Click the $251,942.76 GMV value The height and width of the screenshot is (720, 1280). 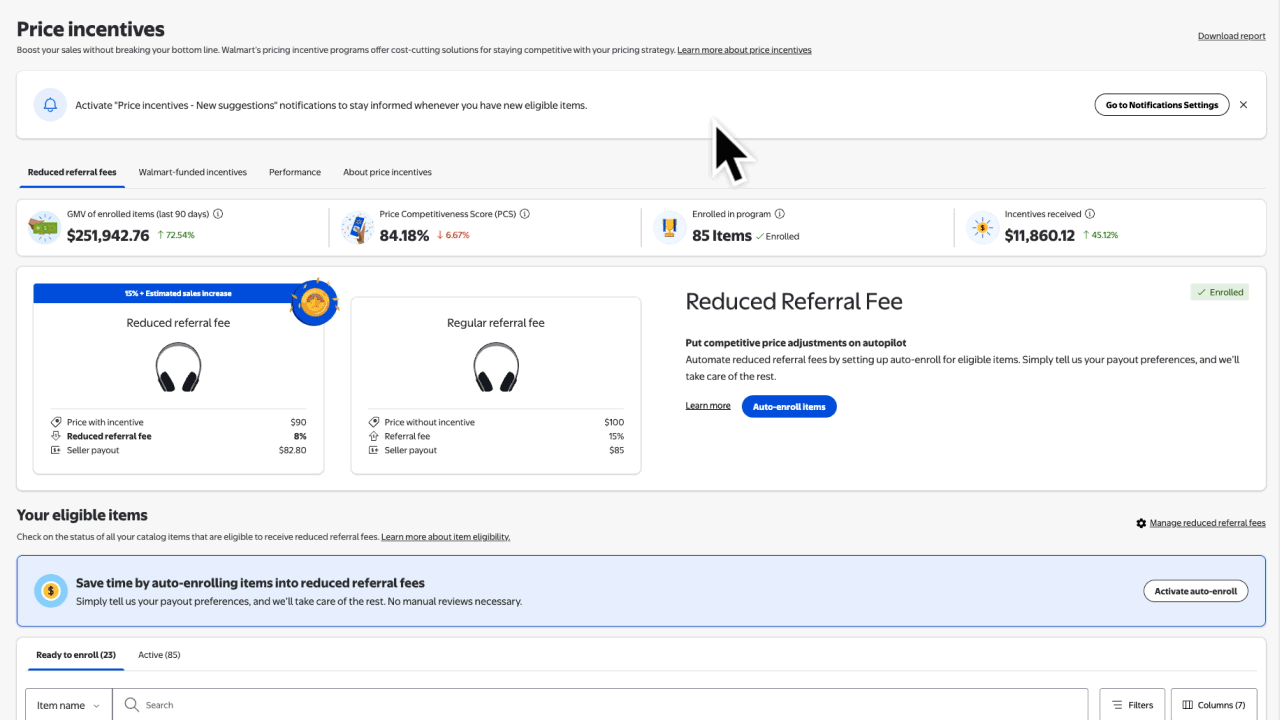(108, 236)
